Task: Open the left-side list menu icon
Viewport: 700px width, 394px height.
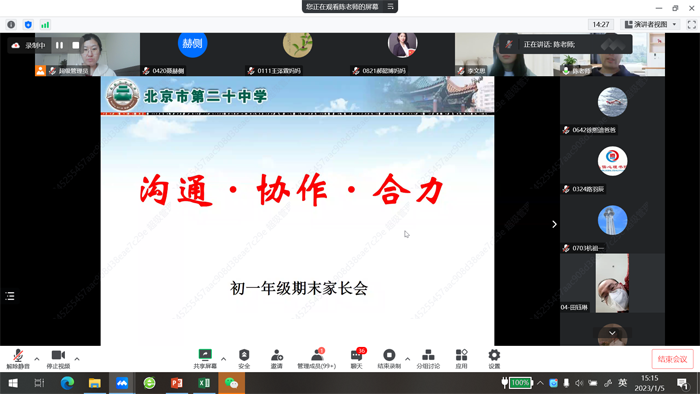Action: point(10,296)
